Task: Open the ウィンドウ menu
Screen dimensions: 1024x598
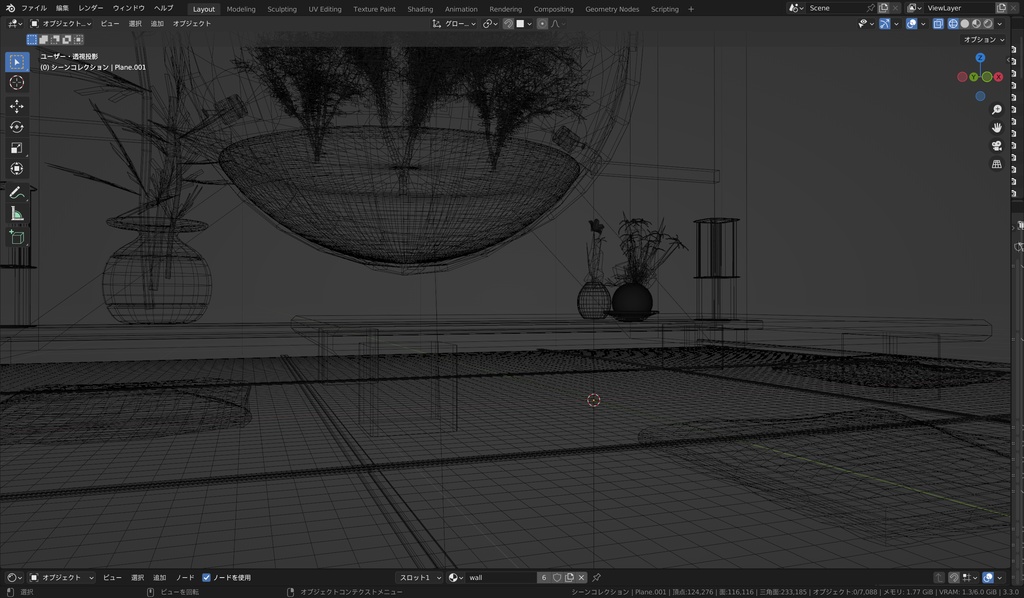Action: point(129,8)
